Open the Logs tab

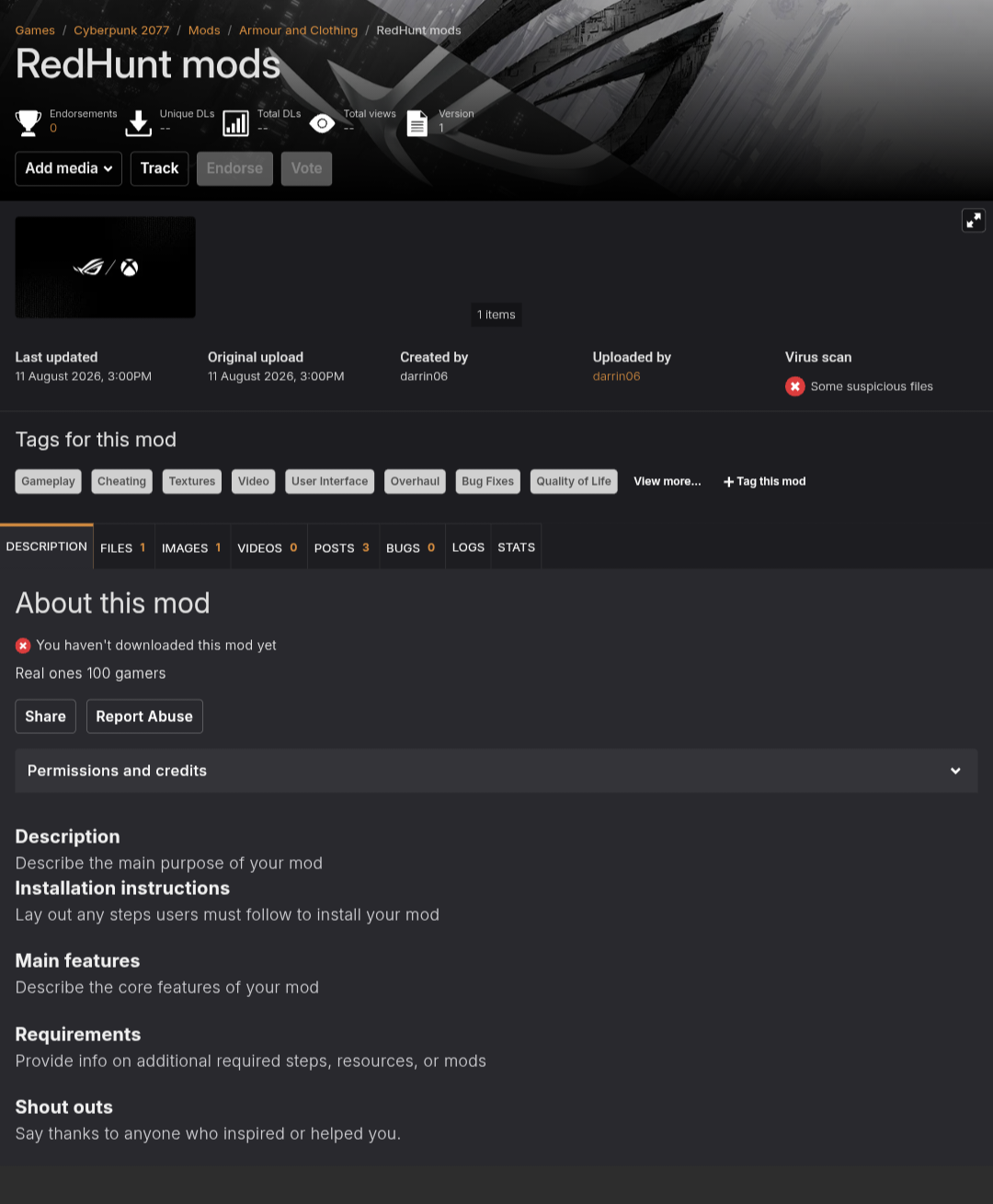coord(468,547)
